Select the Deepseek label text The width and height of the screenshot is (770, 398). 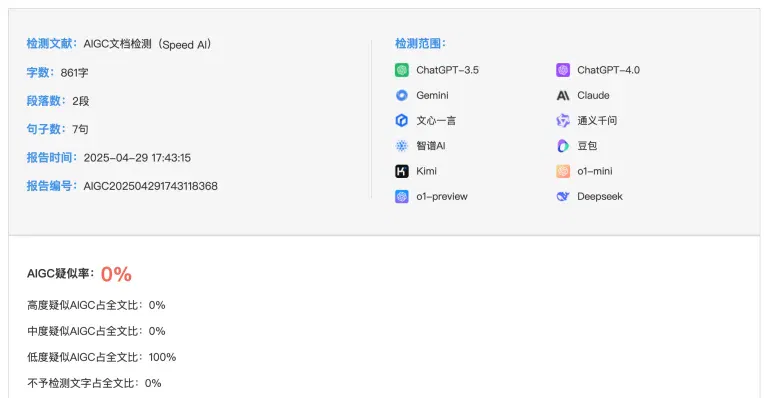pyautogui.click(x=600, y=197)
